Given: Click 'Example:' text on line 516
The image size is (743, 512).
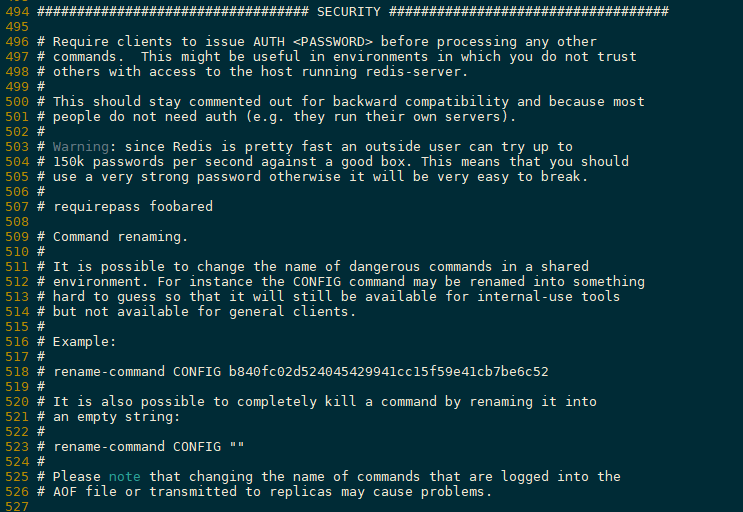Looking at the screenshot, I should click(x=84, y=342).
